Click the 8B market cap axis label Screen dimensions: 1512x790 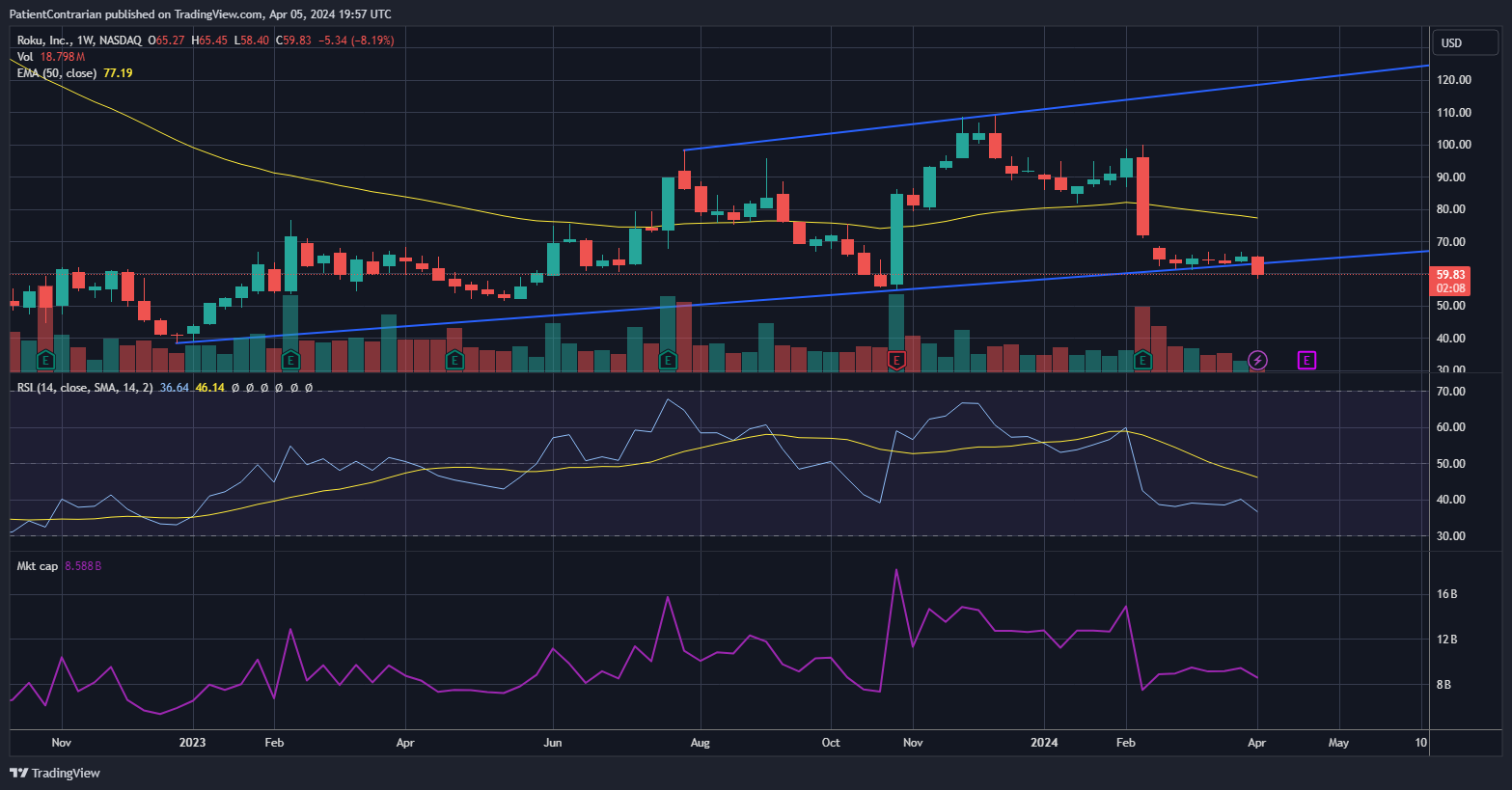(x=1443, y=685)
